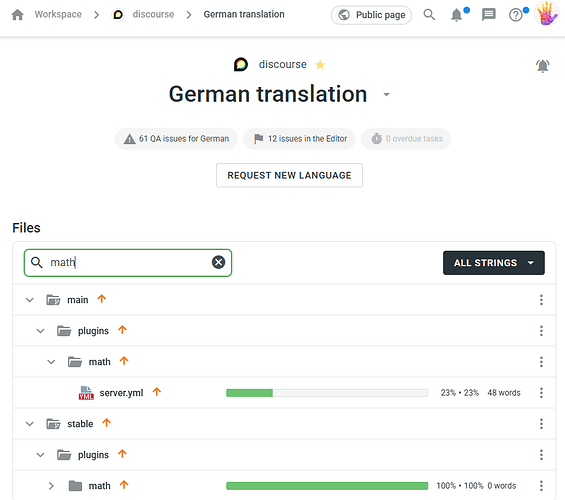Select the stable folder row
The width and height of the screenshot is (565, 500).
click(x=284, y=424)
